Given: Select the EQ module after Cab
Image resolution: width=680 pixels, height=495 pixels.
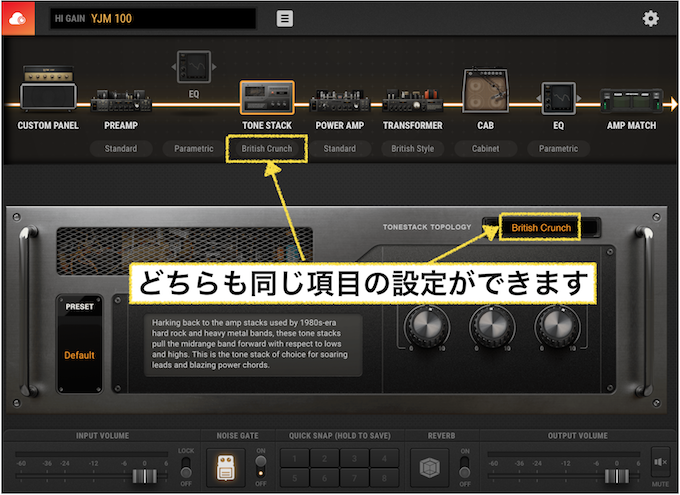Looking at the screenshot, I should (x=559, y=98).
